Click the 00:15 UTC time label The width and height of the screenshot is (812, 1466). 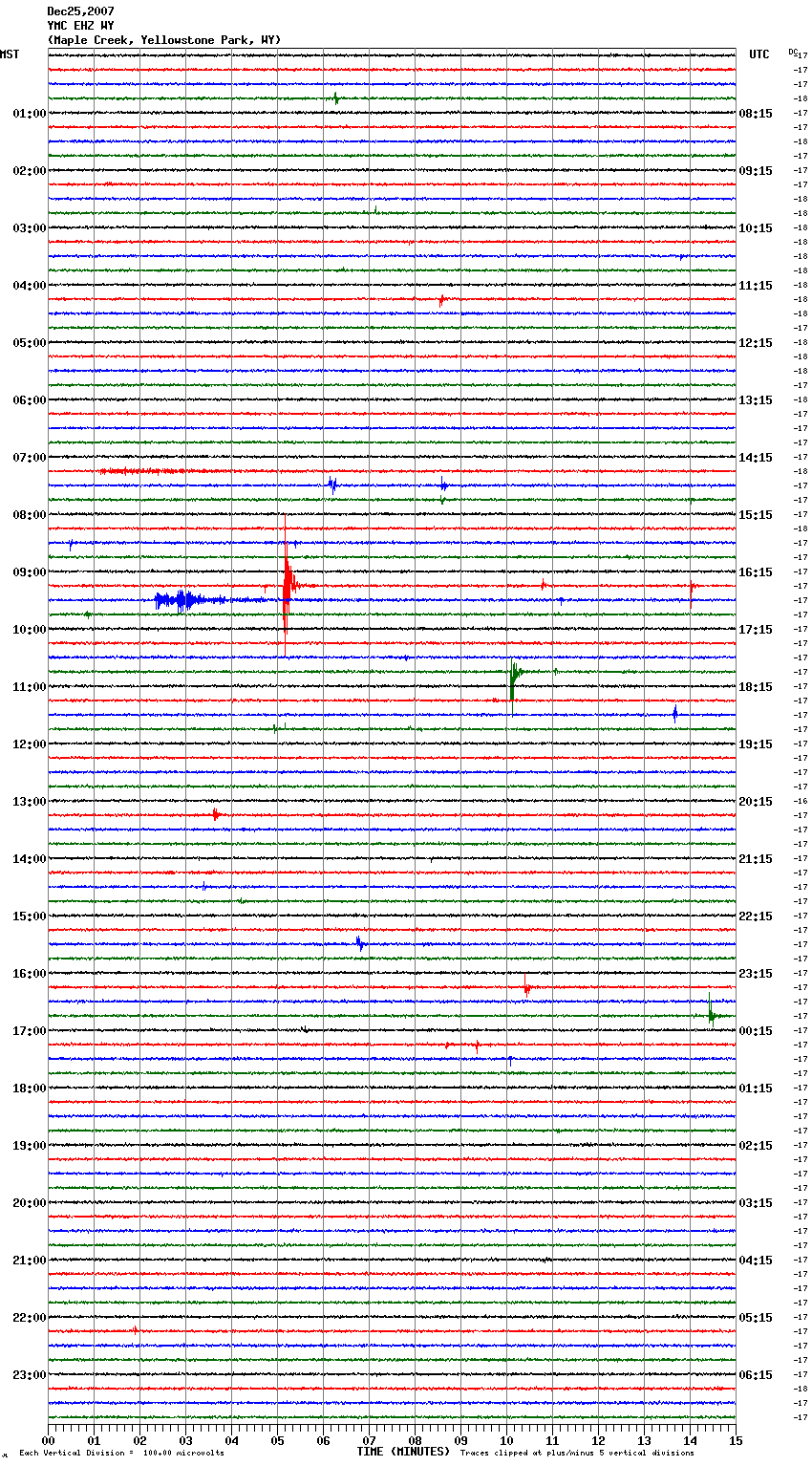point(756,1031)
